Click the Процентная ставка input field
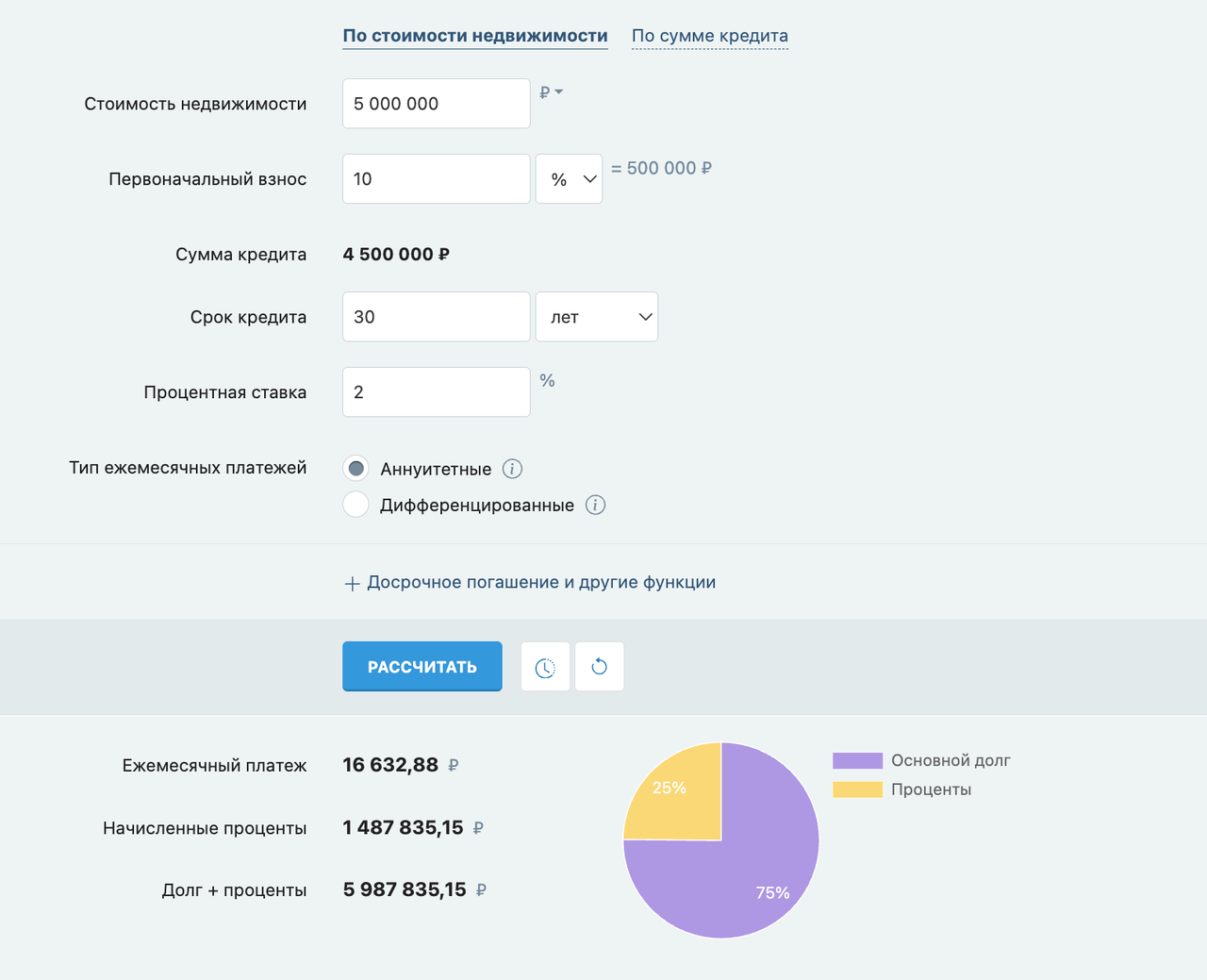Image resolution: width=1207 pixels, height=980 pixels. tap(436, 392)
